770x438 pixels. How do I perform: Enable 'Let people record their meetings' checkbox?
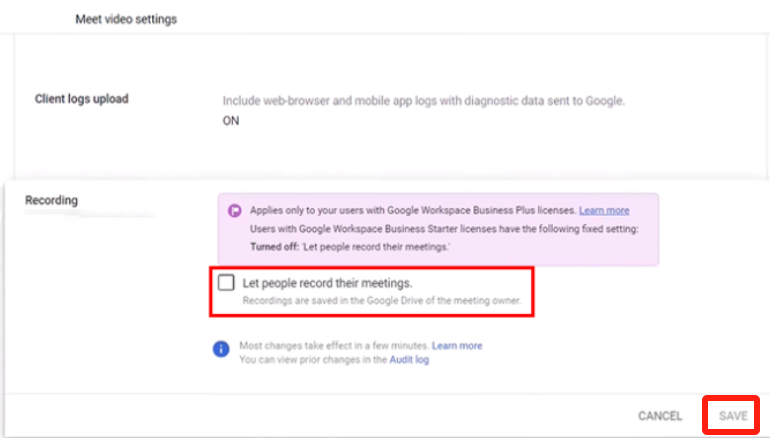coord(226,283)
